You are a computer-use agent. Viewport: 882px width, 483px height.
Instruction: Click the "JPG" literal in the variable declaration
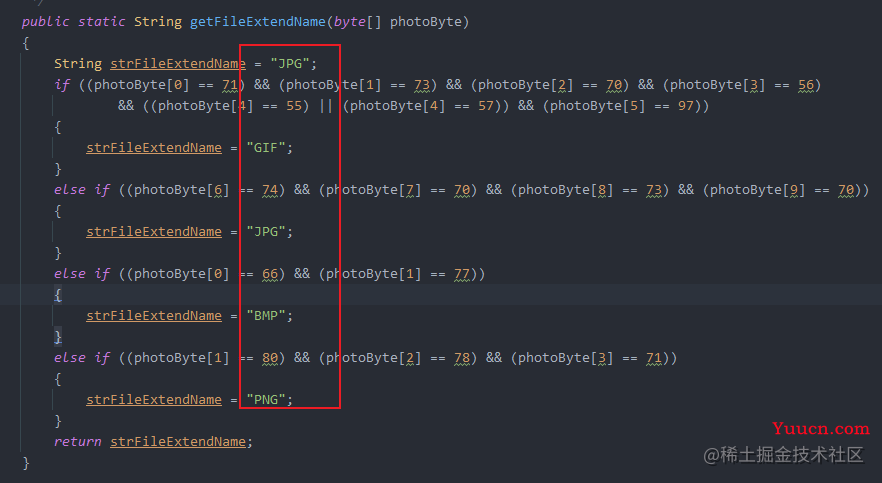[293, 63]
